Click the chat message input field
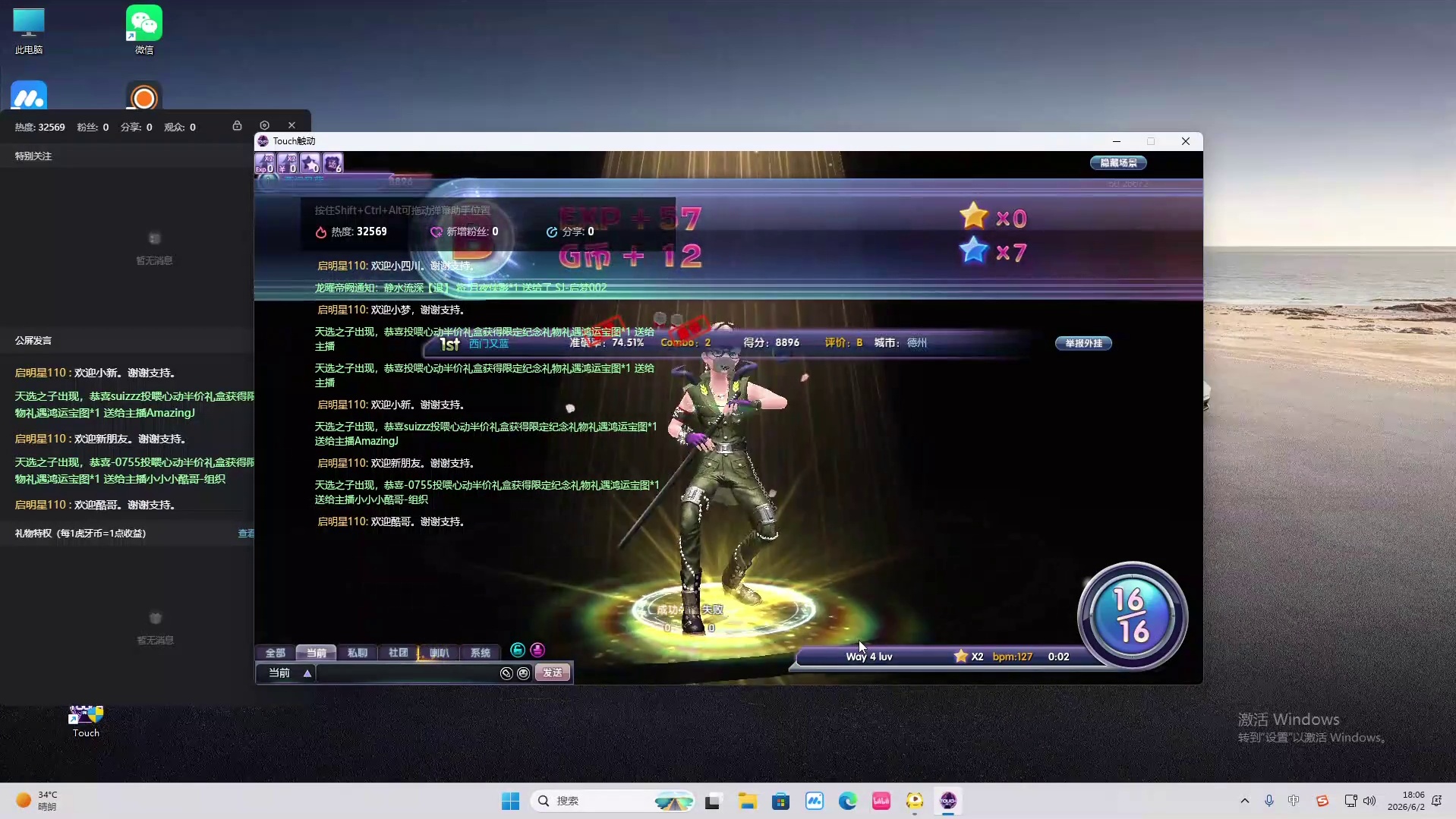The image size is (1456, 819). point(407,673)
